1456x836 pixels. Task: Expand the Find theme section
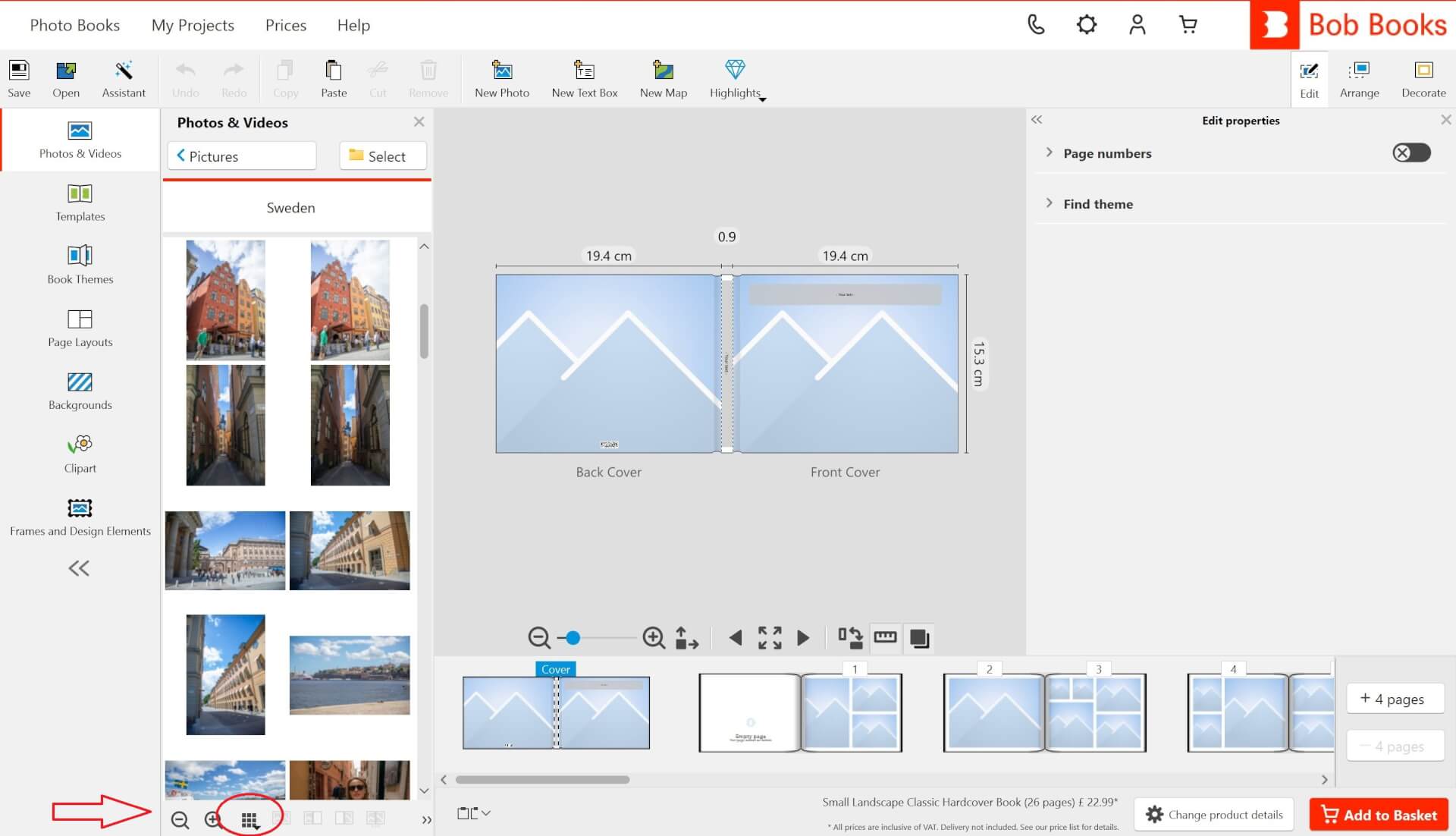(1050, 203)
